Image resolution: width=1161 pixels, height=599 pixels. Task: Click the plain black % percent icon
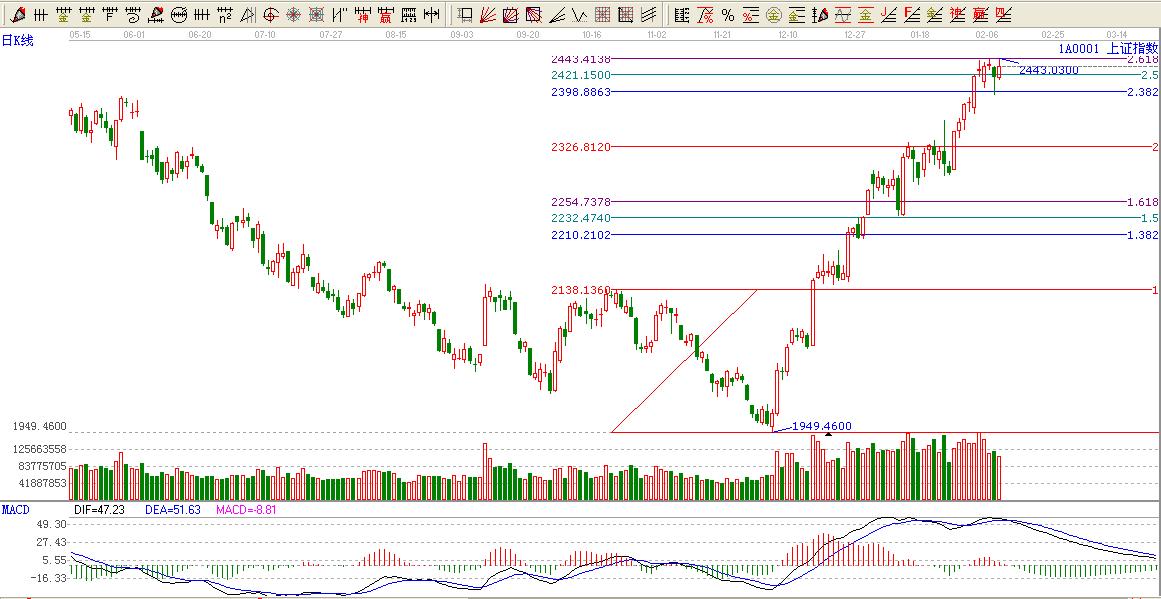[727, 15]
